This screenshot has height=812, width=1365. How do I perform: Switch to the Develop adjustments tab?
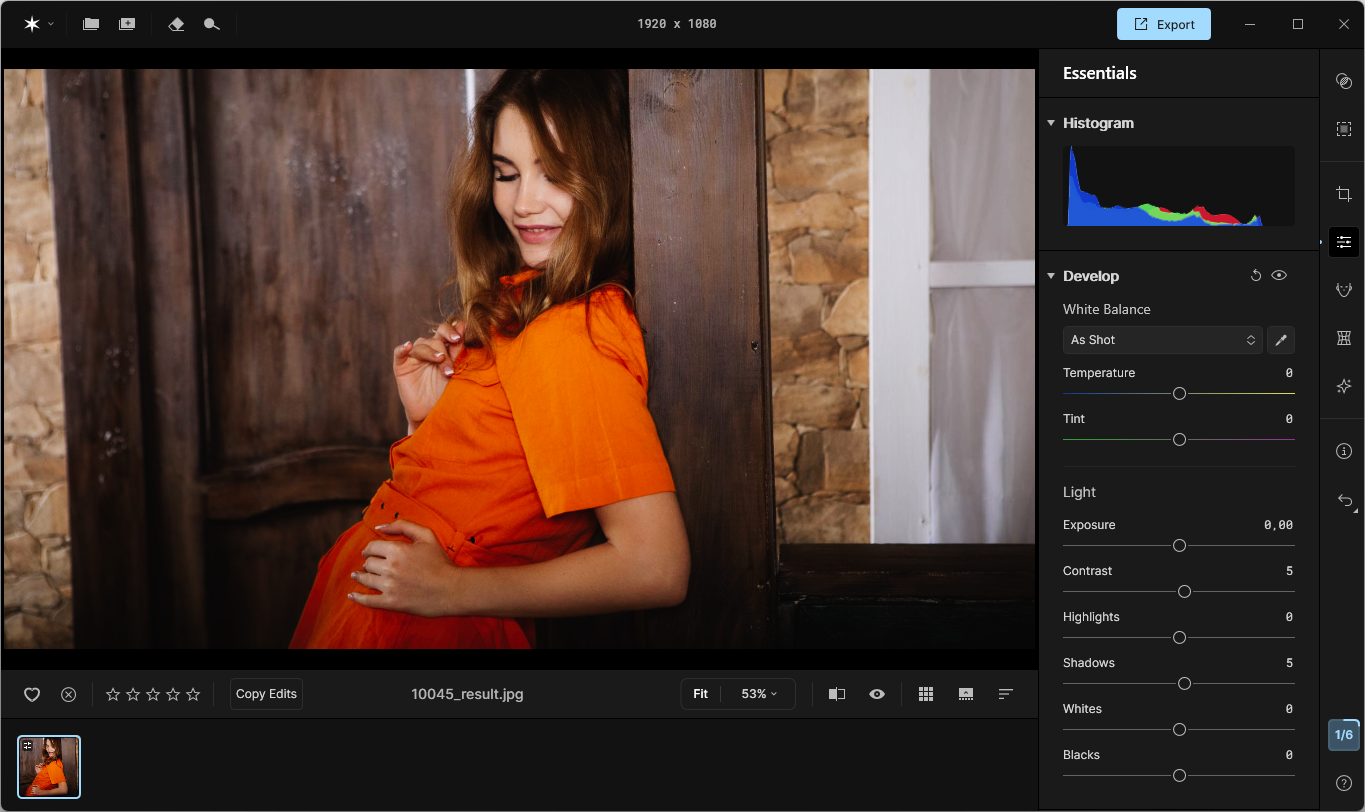[1343, 242]
